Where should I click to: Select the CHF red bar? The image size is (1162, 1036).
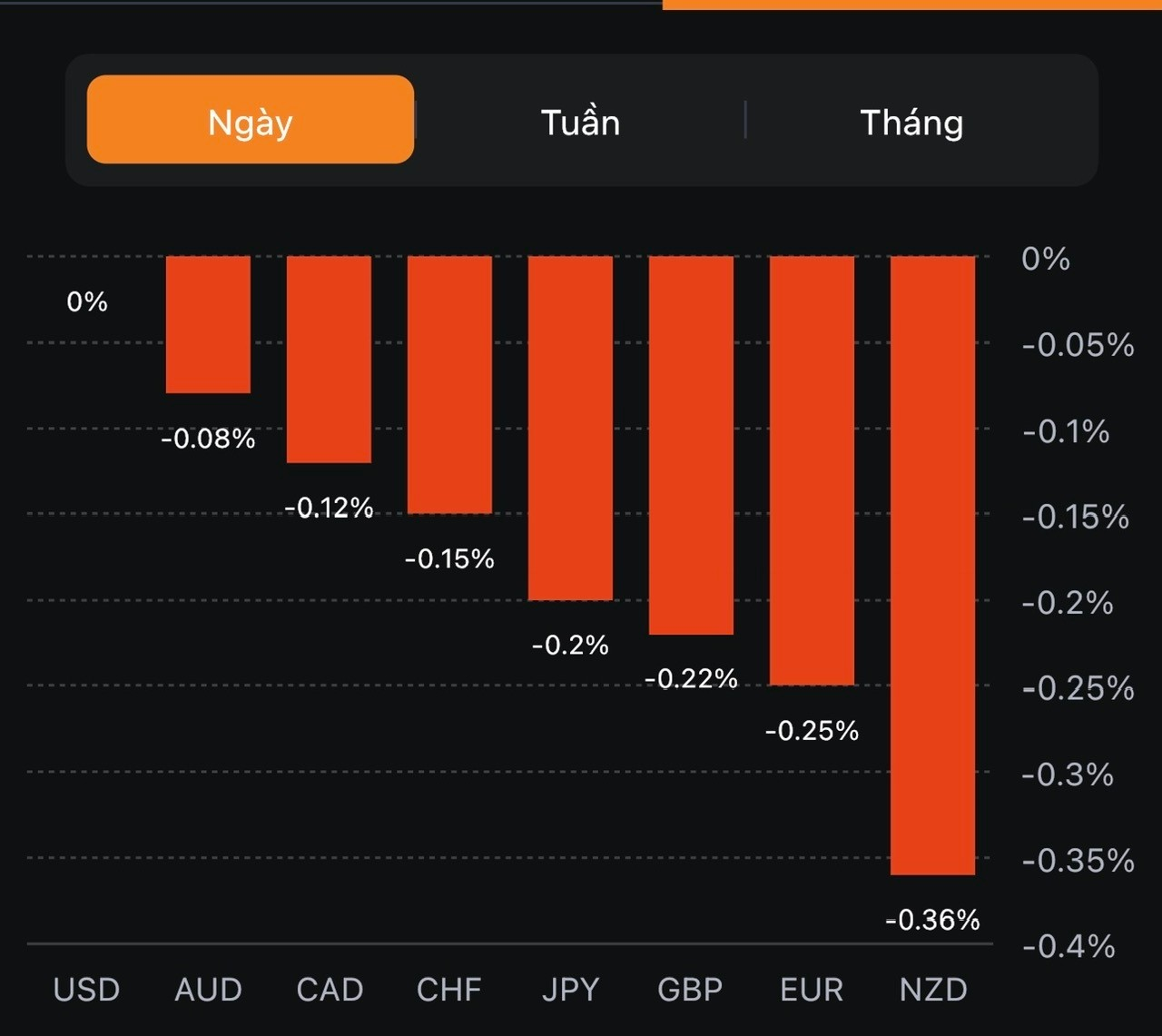449,384
